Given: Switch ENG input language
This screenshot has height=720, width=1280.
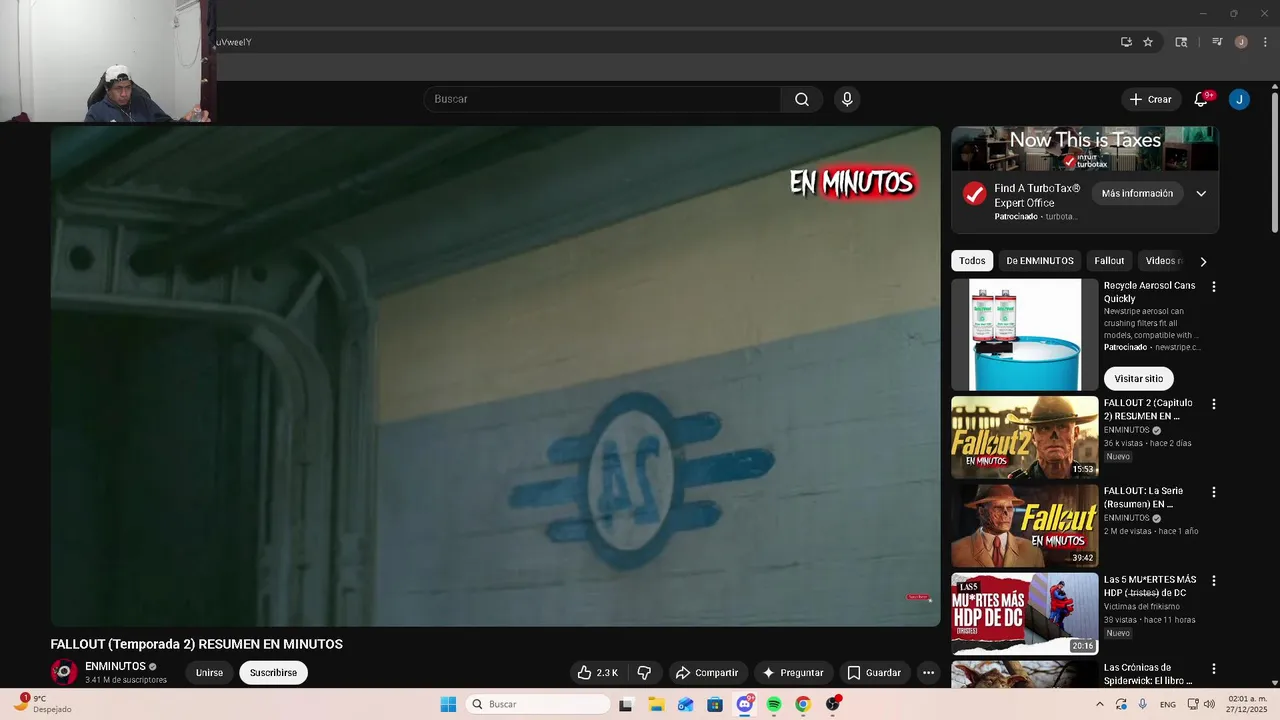Looking at the screenshot, I should tap(1168, 704).
